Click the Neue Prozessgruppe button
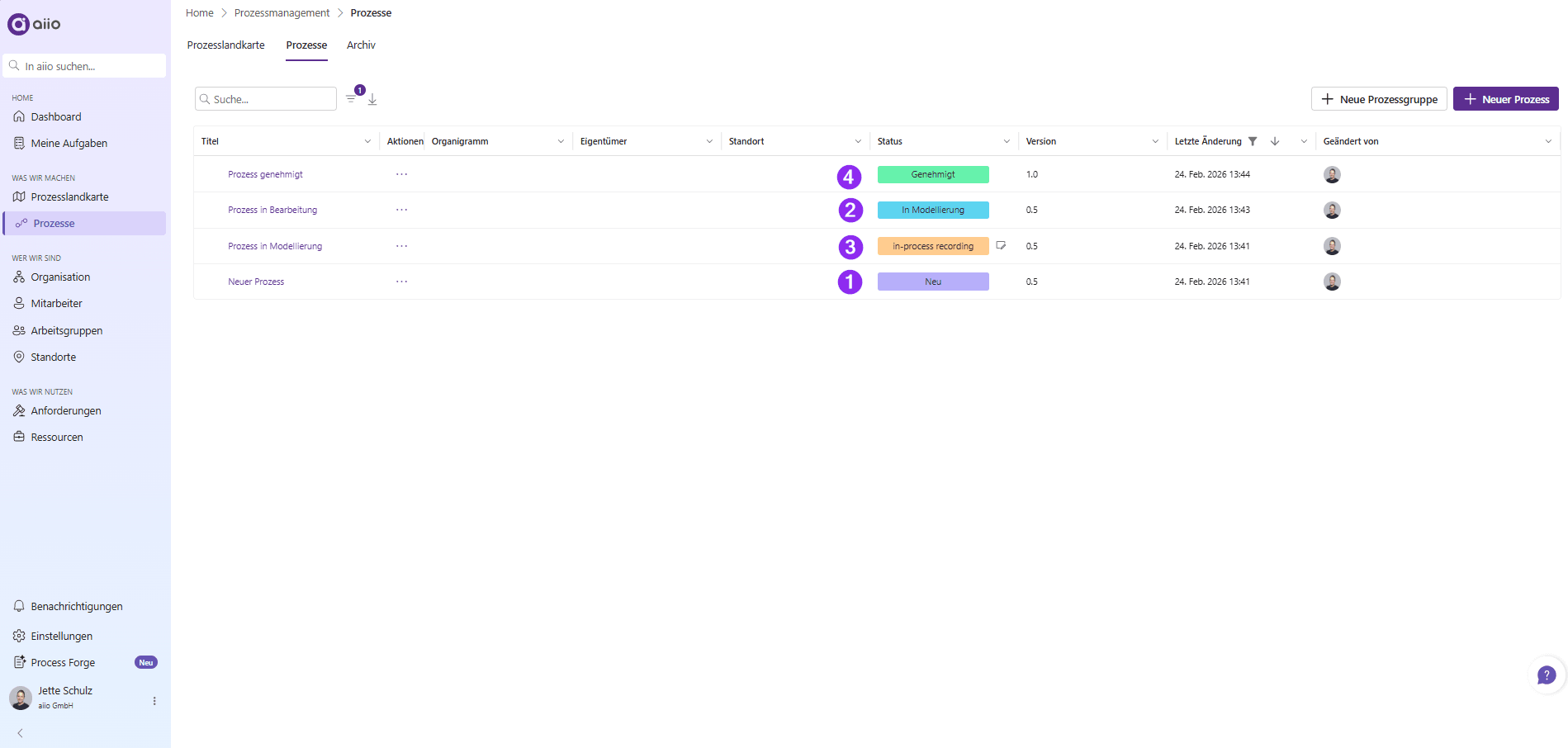The image size is (1568, 748). tap(1379, 99)
